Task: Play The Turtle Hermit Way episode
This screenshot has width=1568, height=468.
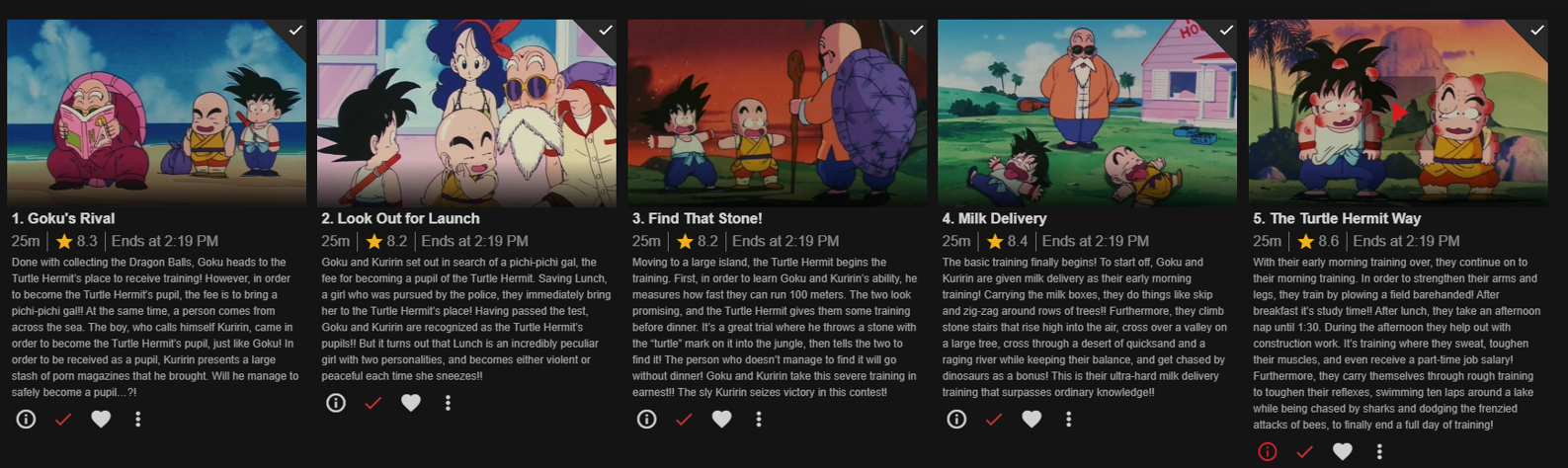Action: 1398,113
